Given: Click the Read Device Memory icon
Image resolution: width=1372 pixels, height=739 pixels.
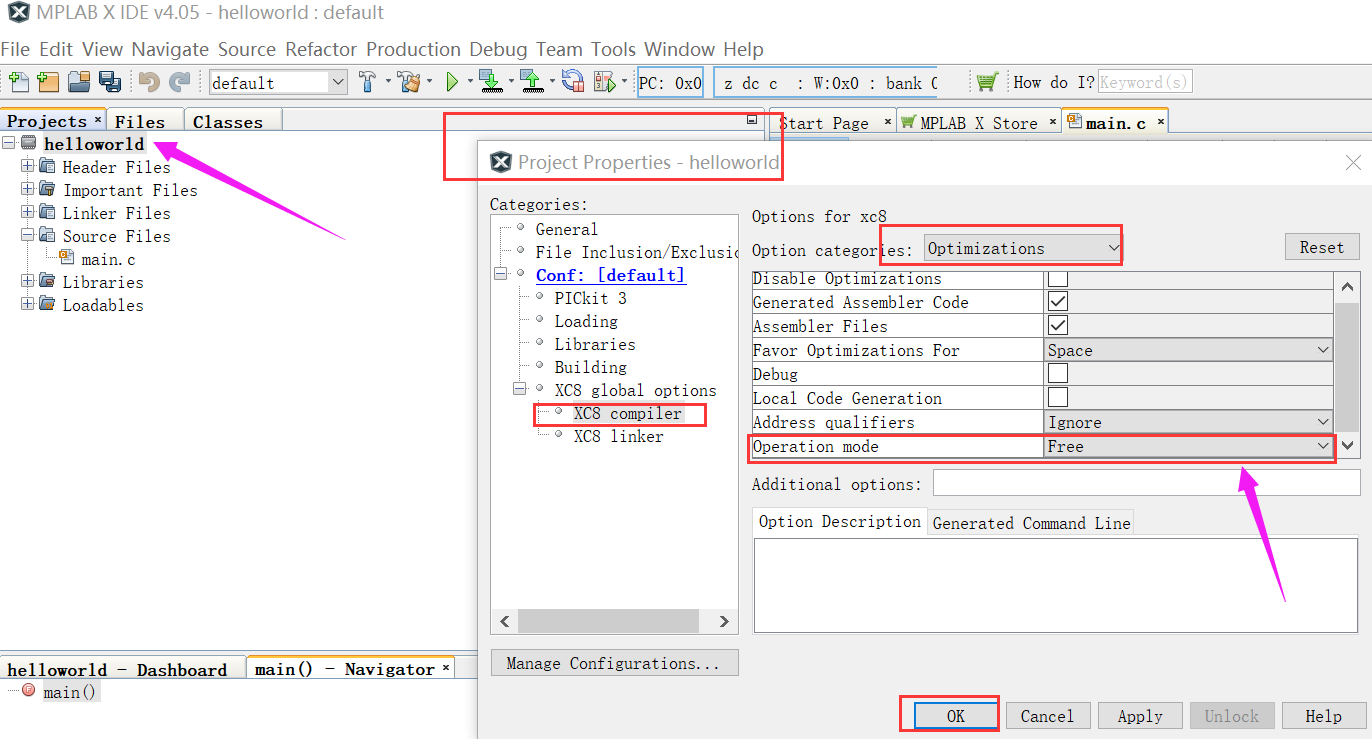Looking at the screenshot, I should tap(531, 82).
